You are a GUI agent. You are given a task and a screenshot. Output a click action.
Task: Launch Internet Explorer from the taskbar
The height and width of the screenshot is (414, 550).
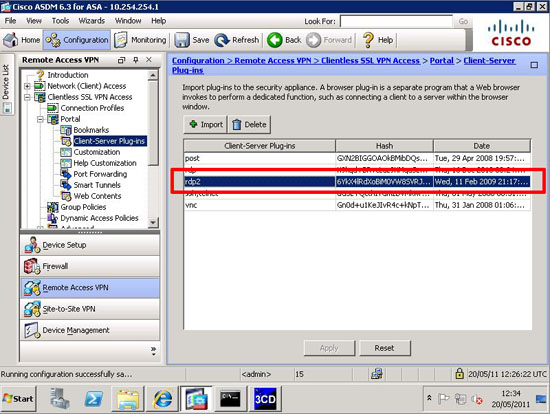162,399
